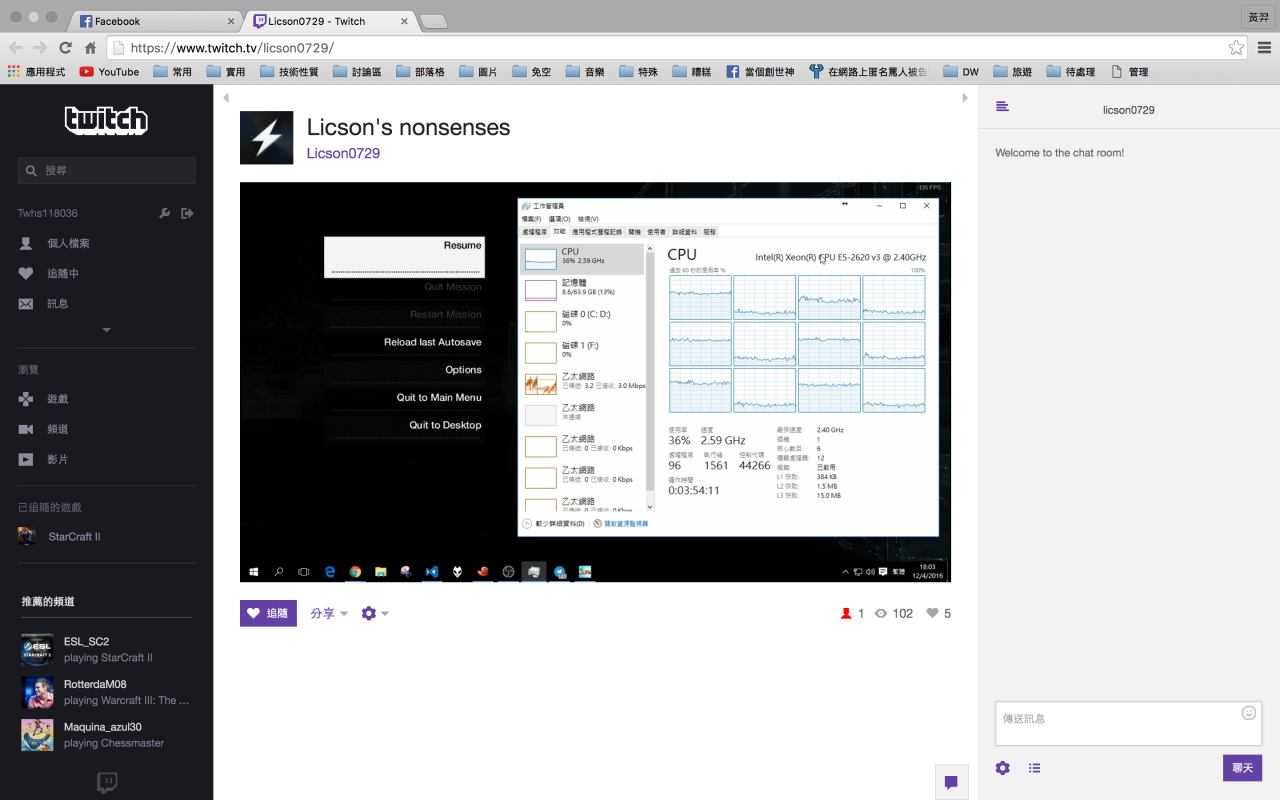1280x800 pixels.
Task: Expand the sidebar's down arrow under 訊息
Action: [x=107, y=330]
